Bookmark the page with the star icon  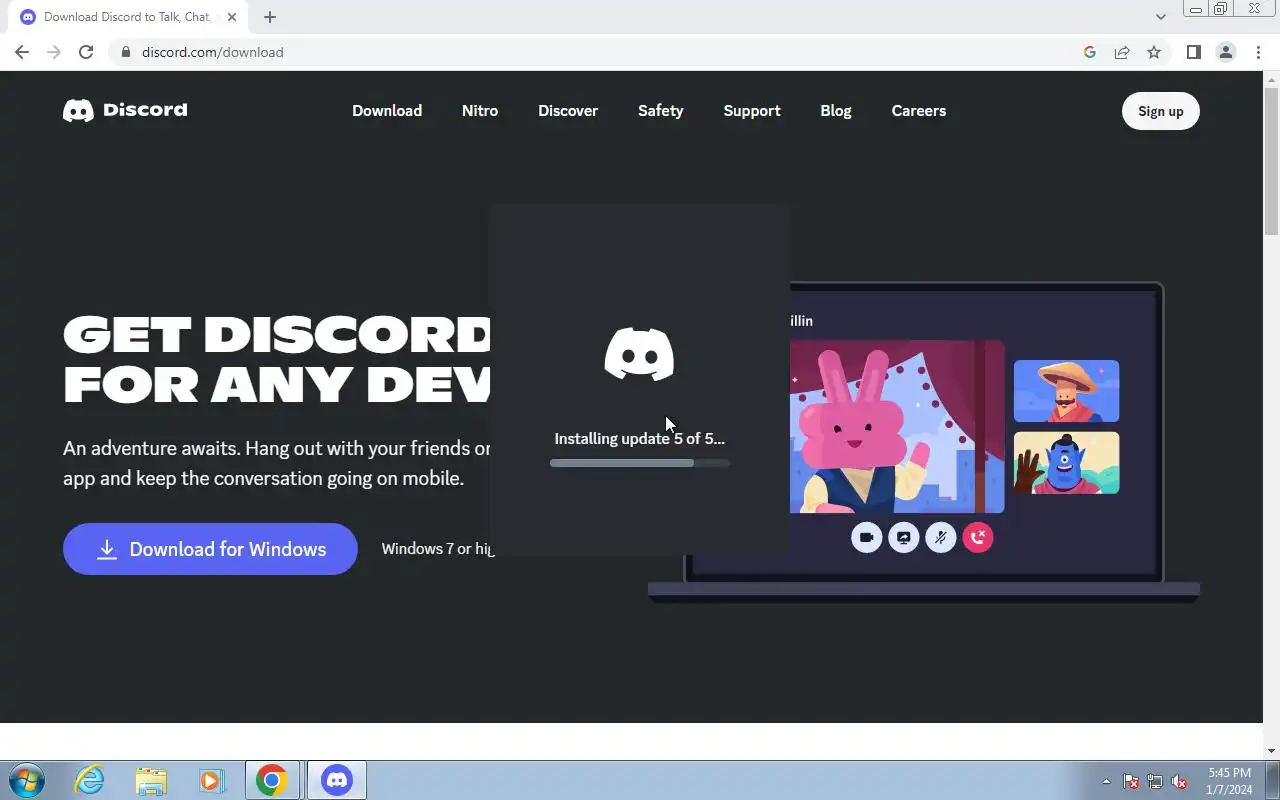(x=1154, y=52)
